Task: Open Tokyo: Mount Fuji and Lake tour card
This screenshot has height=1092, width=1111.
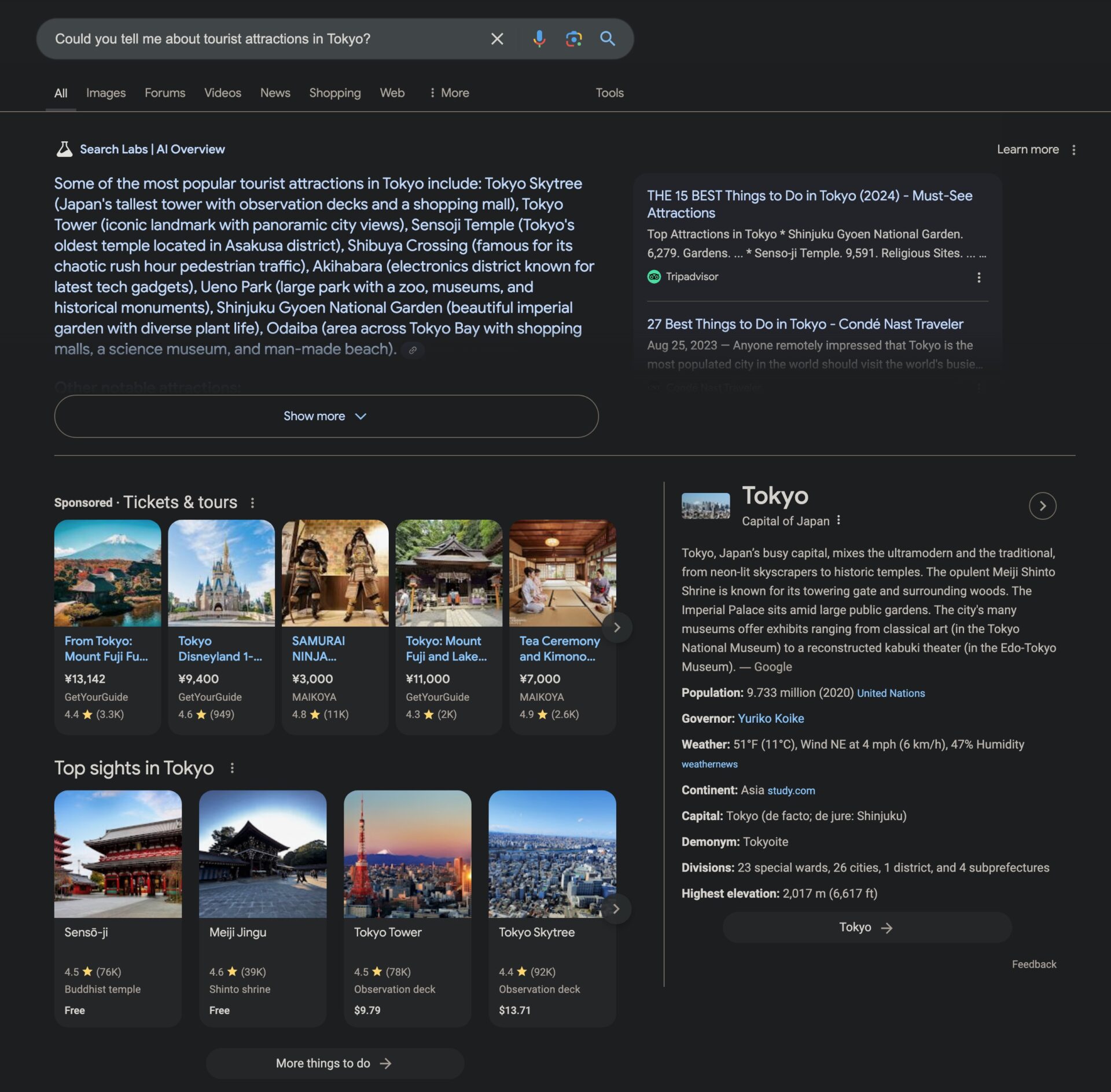Action: (x=449, y=627)
